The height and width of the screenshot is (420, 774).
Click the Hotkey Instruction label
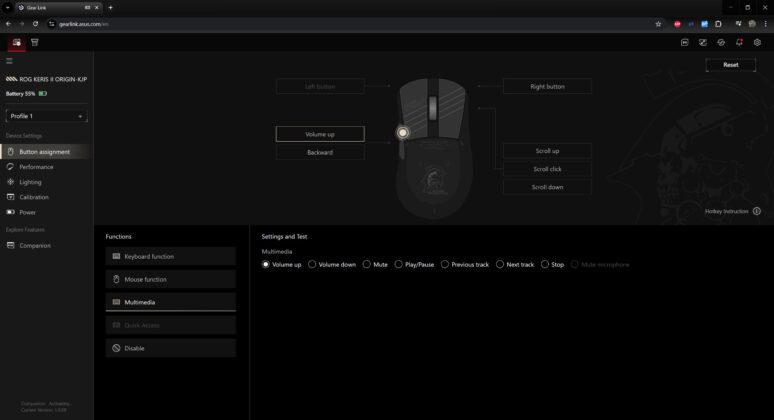(x=727, y=211)
